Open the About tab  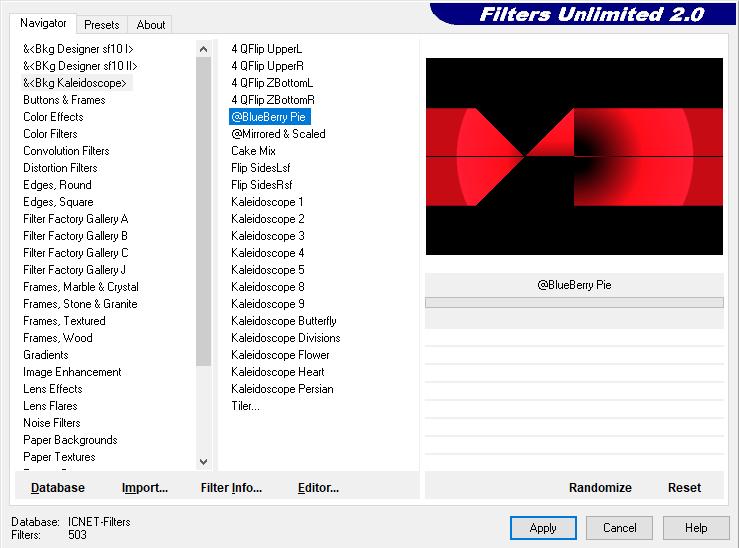click(x=151, y=25)
